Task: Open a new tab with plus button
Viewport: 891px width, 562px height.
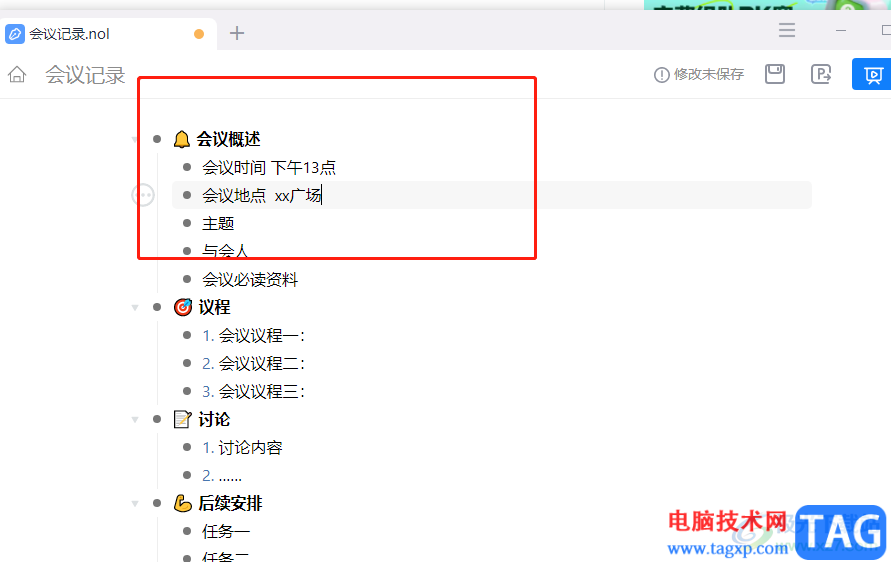Action: pos(237,33)
